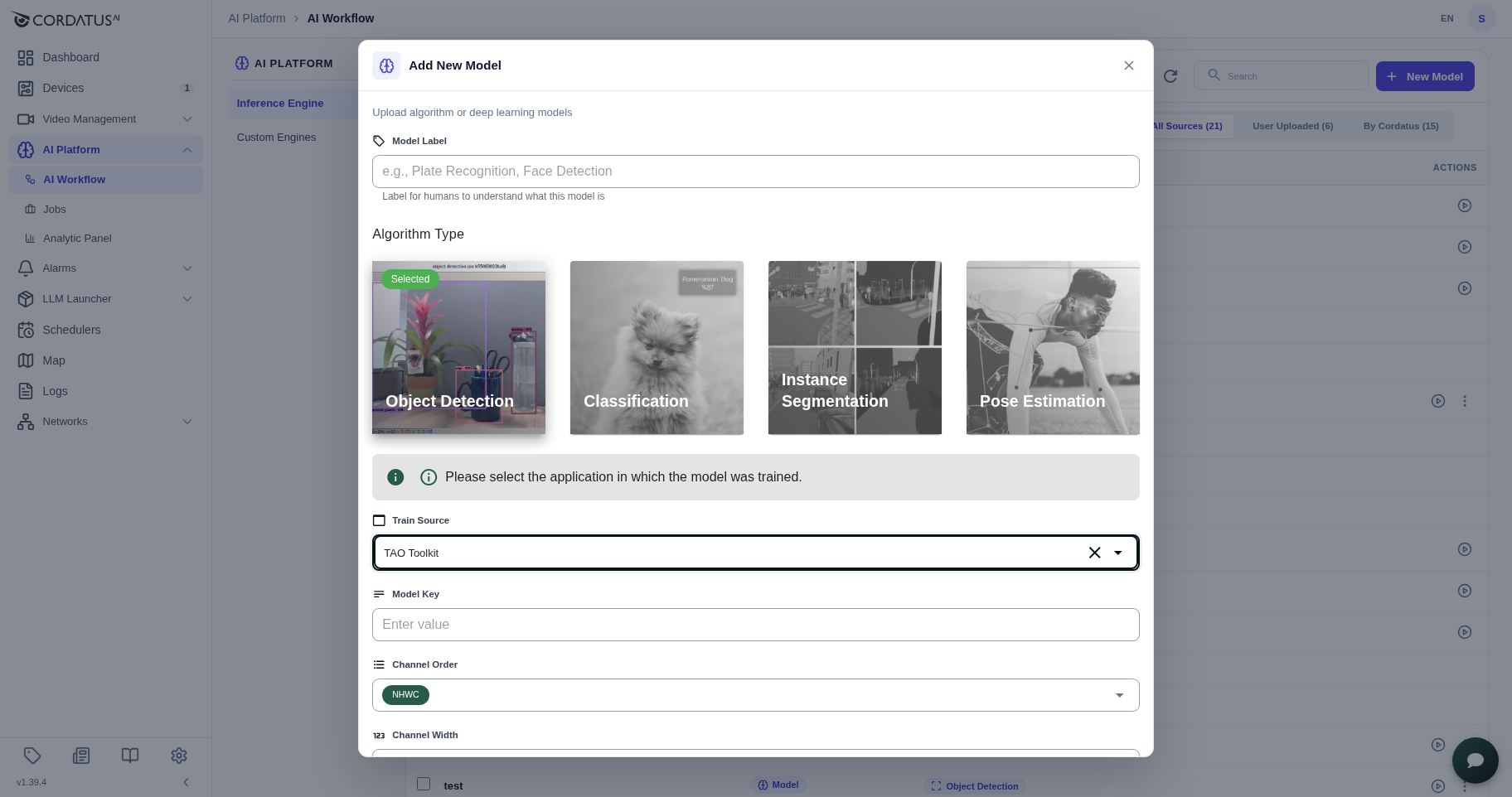Filter by By Cordatus (15)
The image size is (1512, 797).
pos(1401,126)
